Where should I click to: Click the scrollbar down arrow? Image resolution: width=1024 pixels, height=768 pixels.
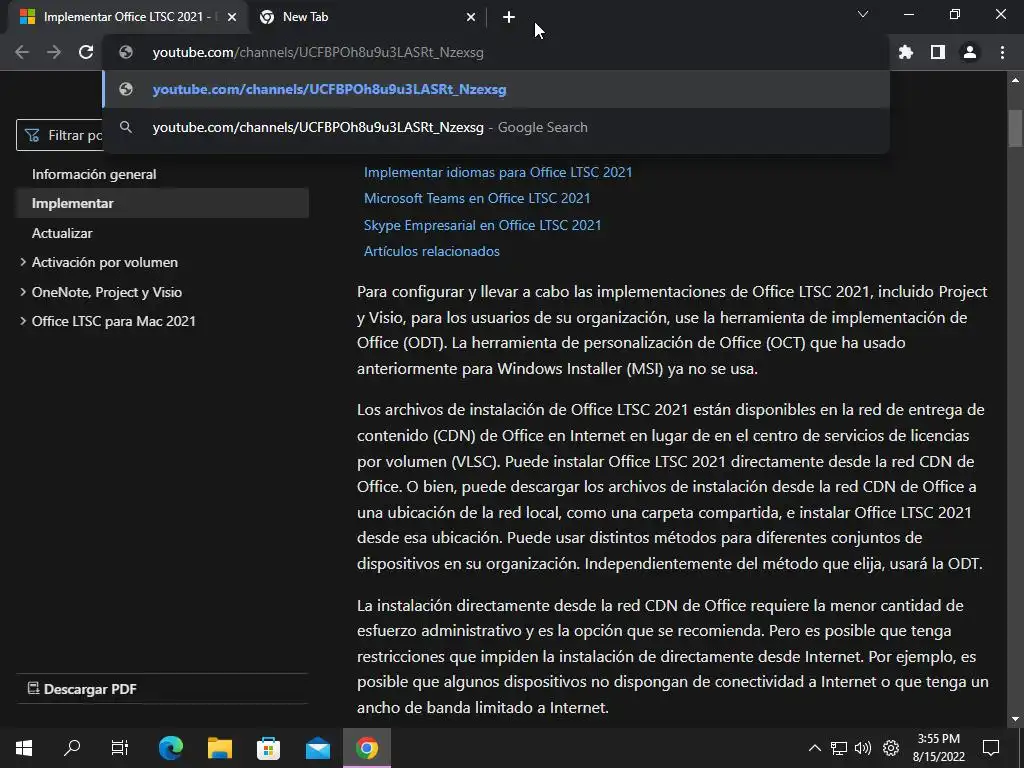[1015, 719]
